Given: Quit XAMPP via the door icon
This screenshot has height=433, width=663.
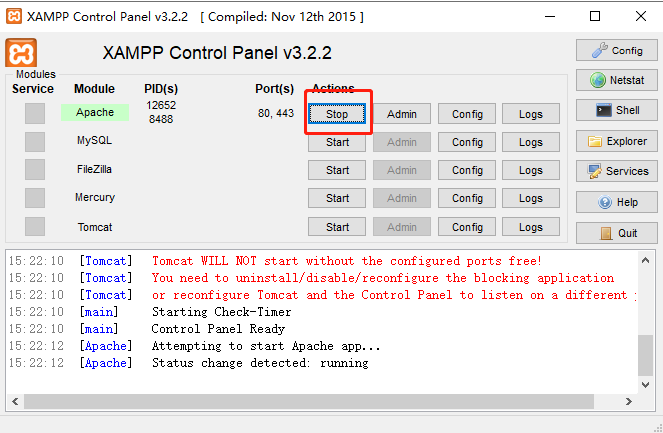Looking at the screenshot, I should (x=617, y=233).
